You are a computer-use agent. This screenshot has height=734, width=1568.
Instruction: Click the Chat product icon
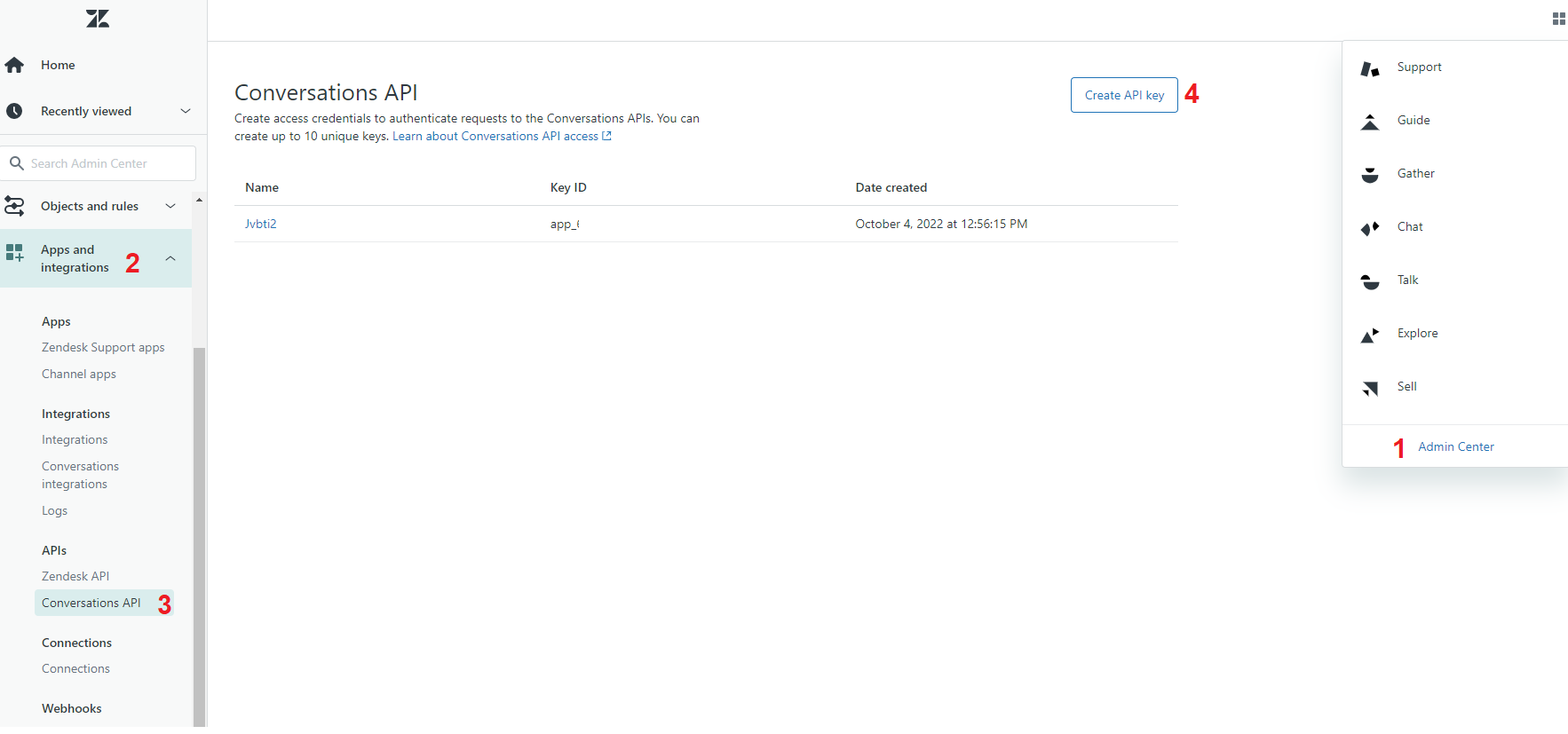(x=1370, y=228)
